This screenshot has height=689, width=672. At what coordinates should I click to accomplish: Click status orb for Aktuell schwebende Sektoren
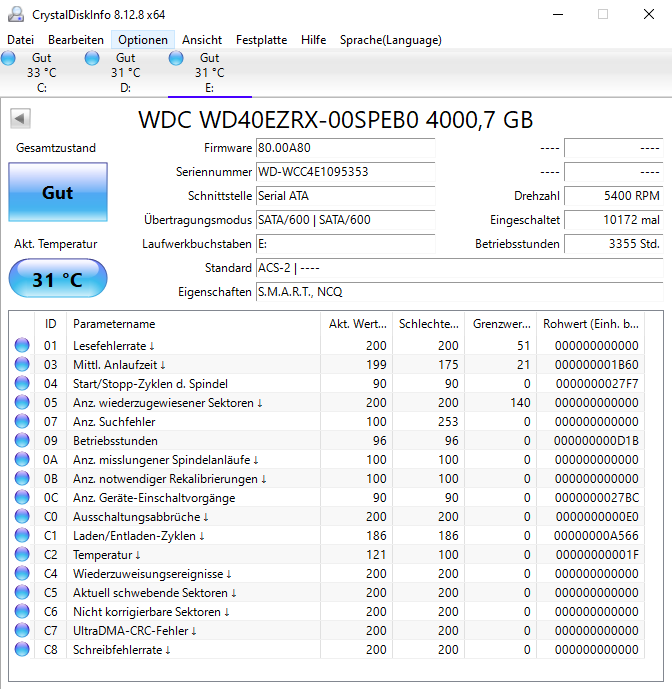click(22, 592)
